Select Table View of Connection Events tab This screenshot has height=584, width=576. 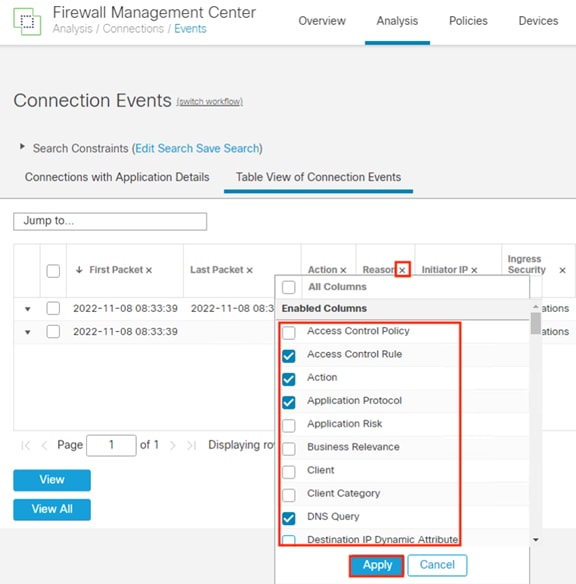pos(319,177)
